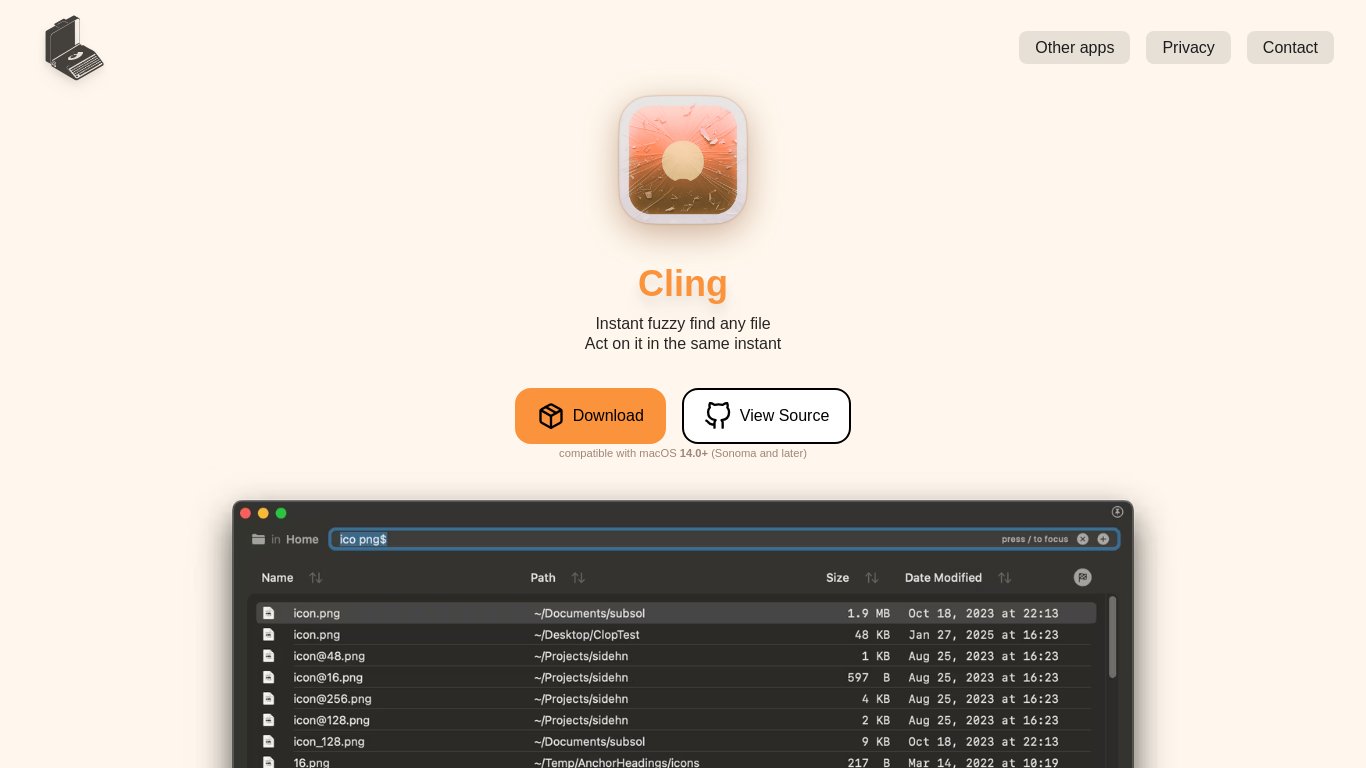1366x768 pixels.
Task: Click the file icon for icon@16.png
Action: coord(268,677)
